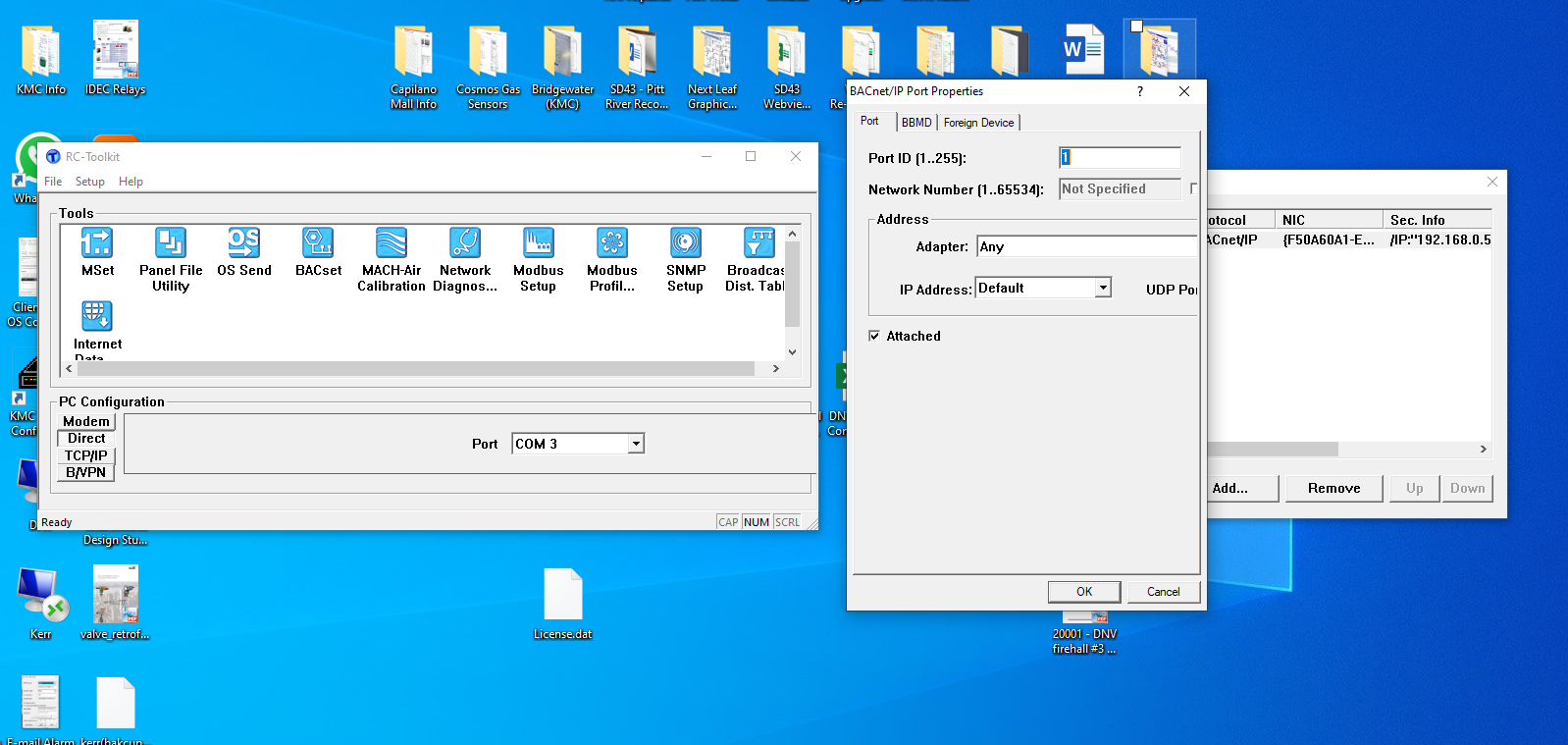Open License.dat file on desktop
This screenshot has width=1568, height=745.
(562, 605)
